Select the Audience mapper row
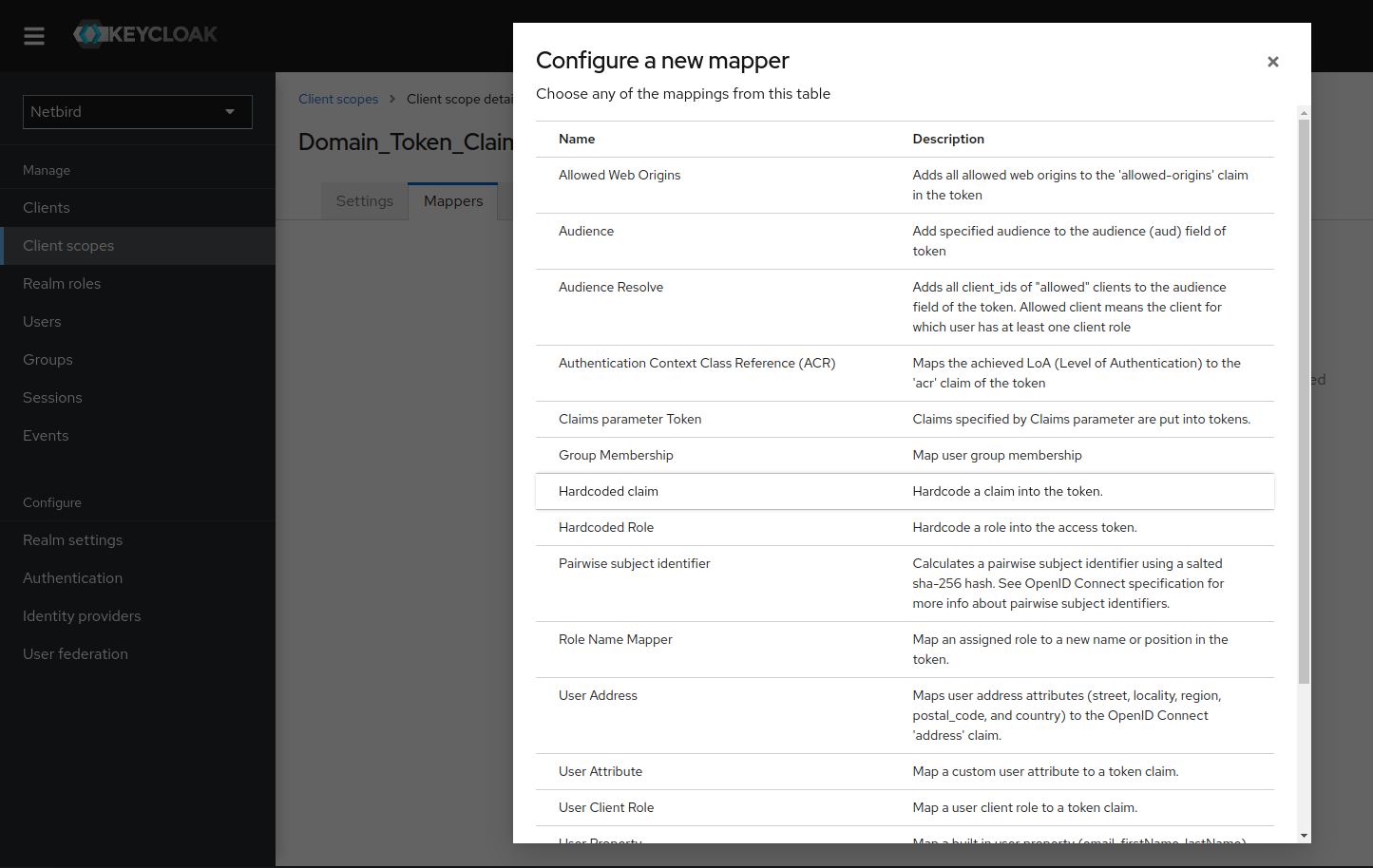Image resolution: width=1373 pixels, height=868 pixels. (586, 232)
